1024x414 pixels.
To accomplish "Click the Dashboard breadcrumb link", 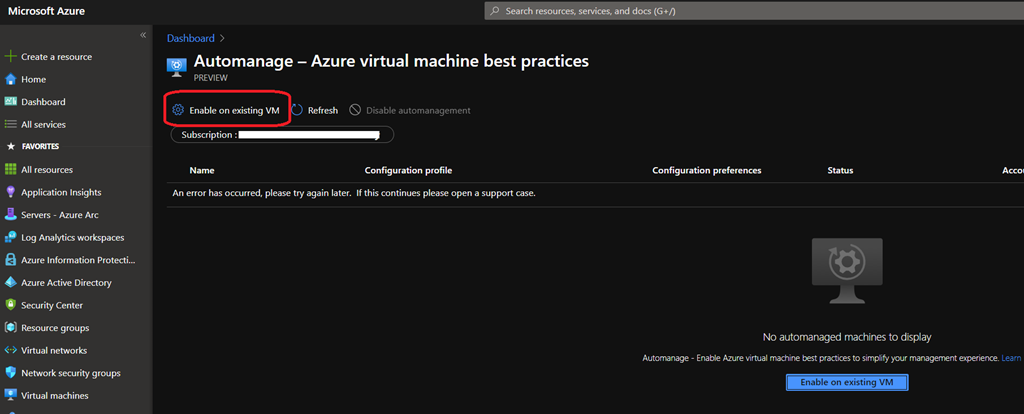I will [x=190, y=38].
